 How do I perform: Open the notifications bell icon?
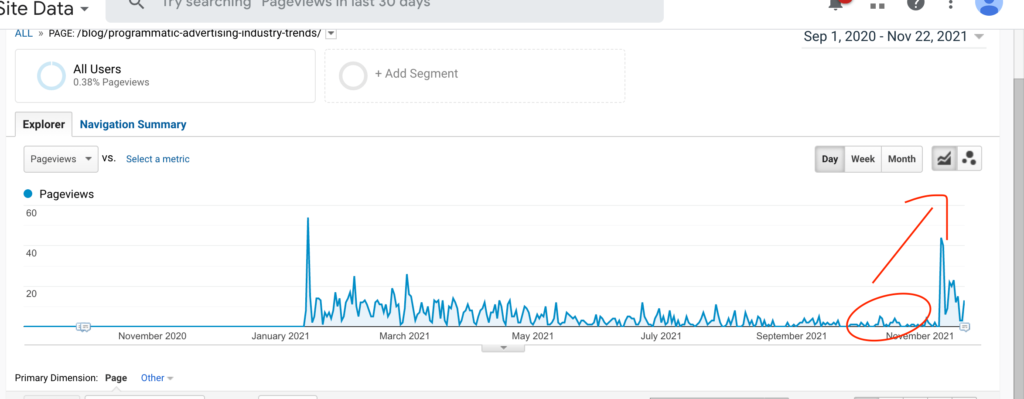836,4
